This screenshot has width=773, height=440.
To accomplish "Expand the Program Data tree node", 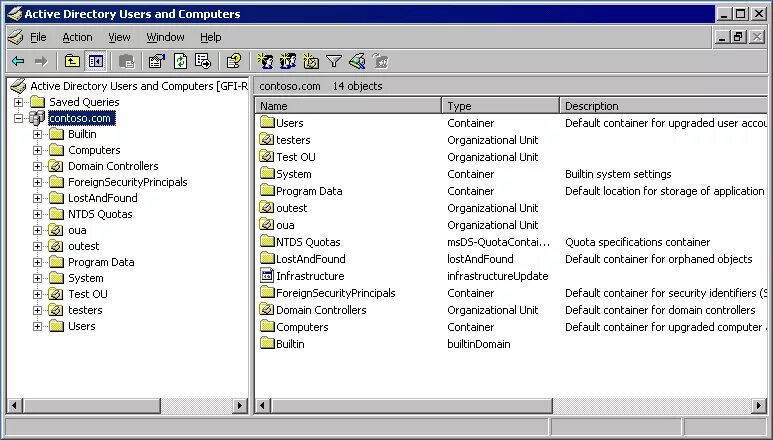I will click(x=37, y=263).
